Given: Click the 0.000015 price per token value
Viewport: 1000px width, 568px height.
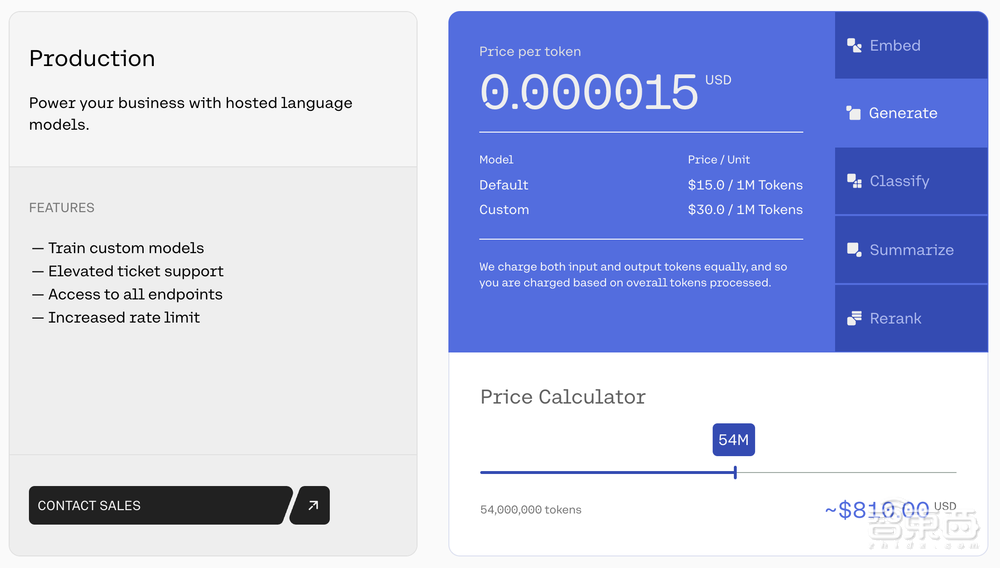Looking at the screenshot, I should click(x=589, y=93).
